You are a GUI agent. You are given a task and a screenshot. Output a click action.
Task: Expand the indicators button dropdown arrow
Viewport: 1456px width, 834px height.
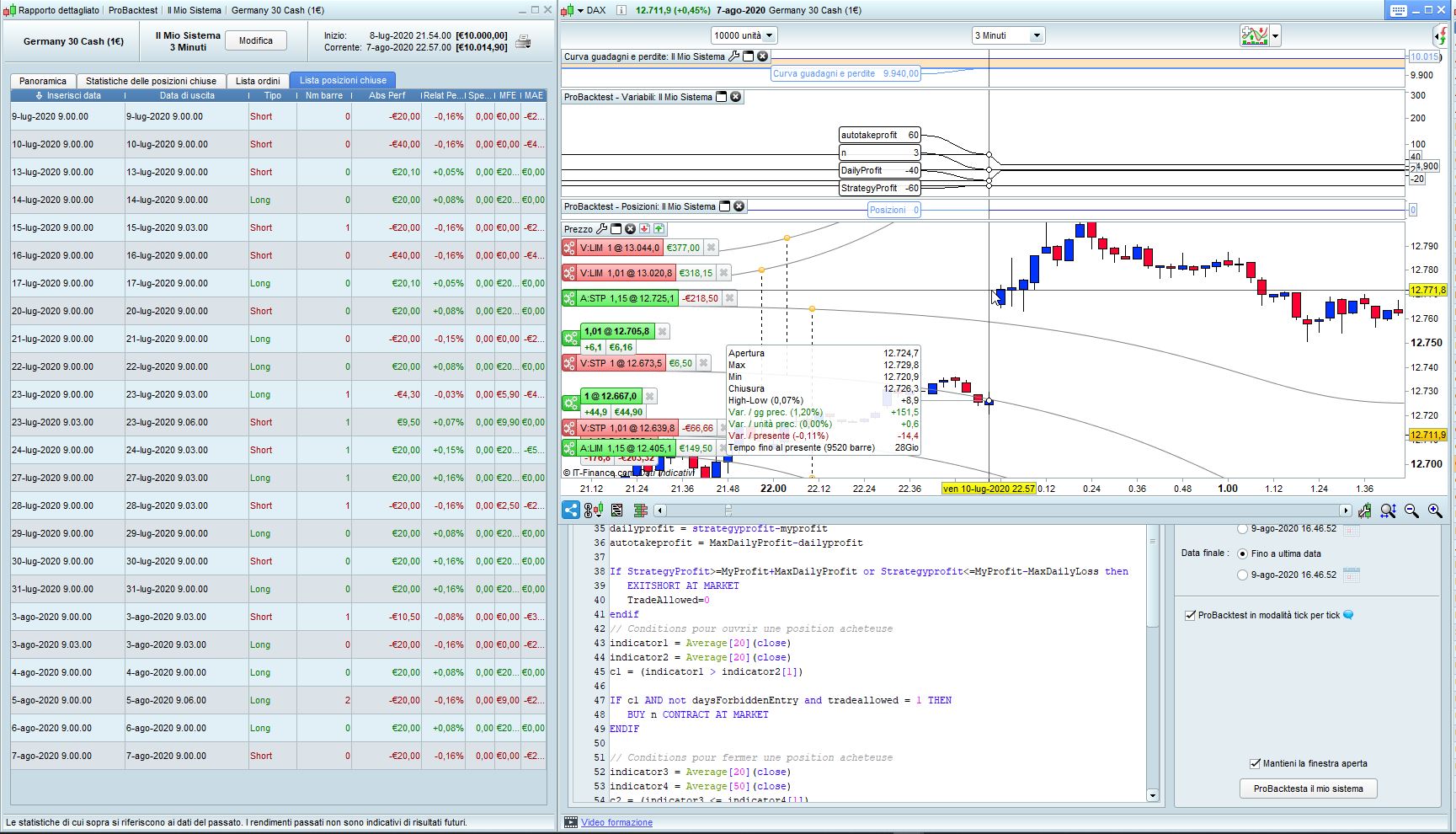tap(1276, 35)
